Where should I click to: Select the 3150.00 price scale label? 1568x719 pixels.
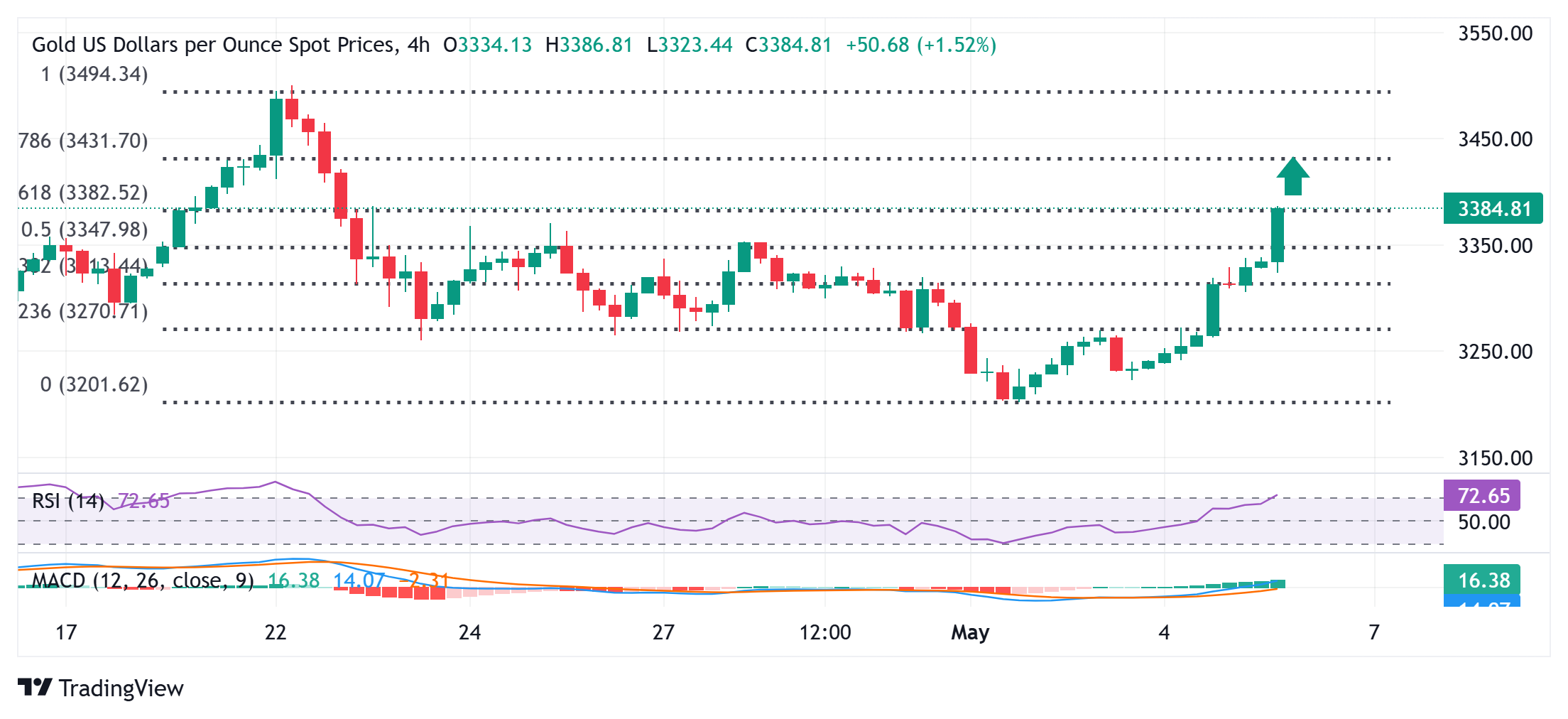pyautogui.click(x=1495, y=458)
